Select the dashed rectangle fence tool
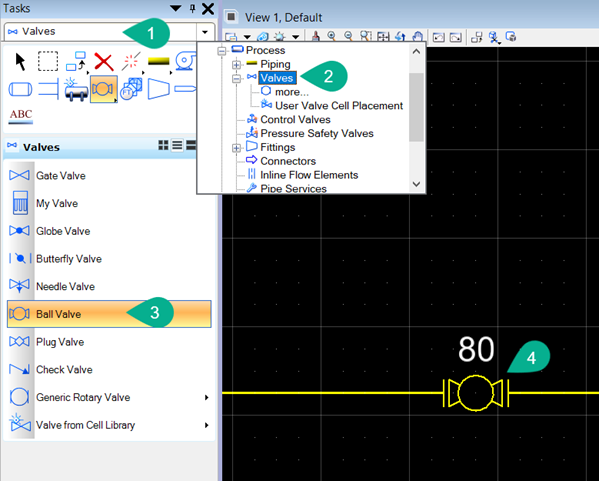Image resolution: width=599 pixels, height=481 pixels. [48, 62]
